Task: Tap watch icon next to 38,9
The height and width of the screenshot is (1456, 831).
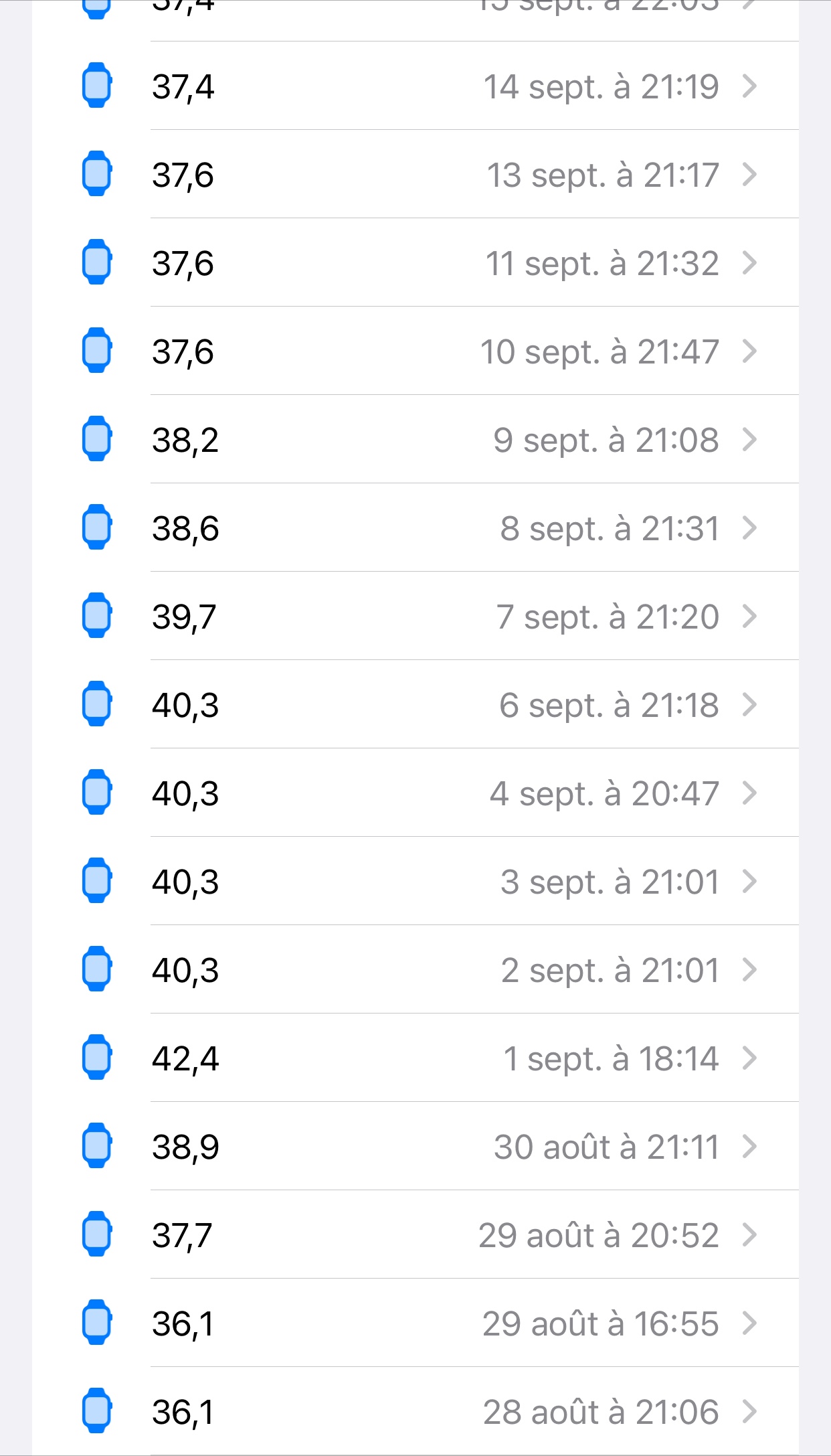Action: 96,1146
